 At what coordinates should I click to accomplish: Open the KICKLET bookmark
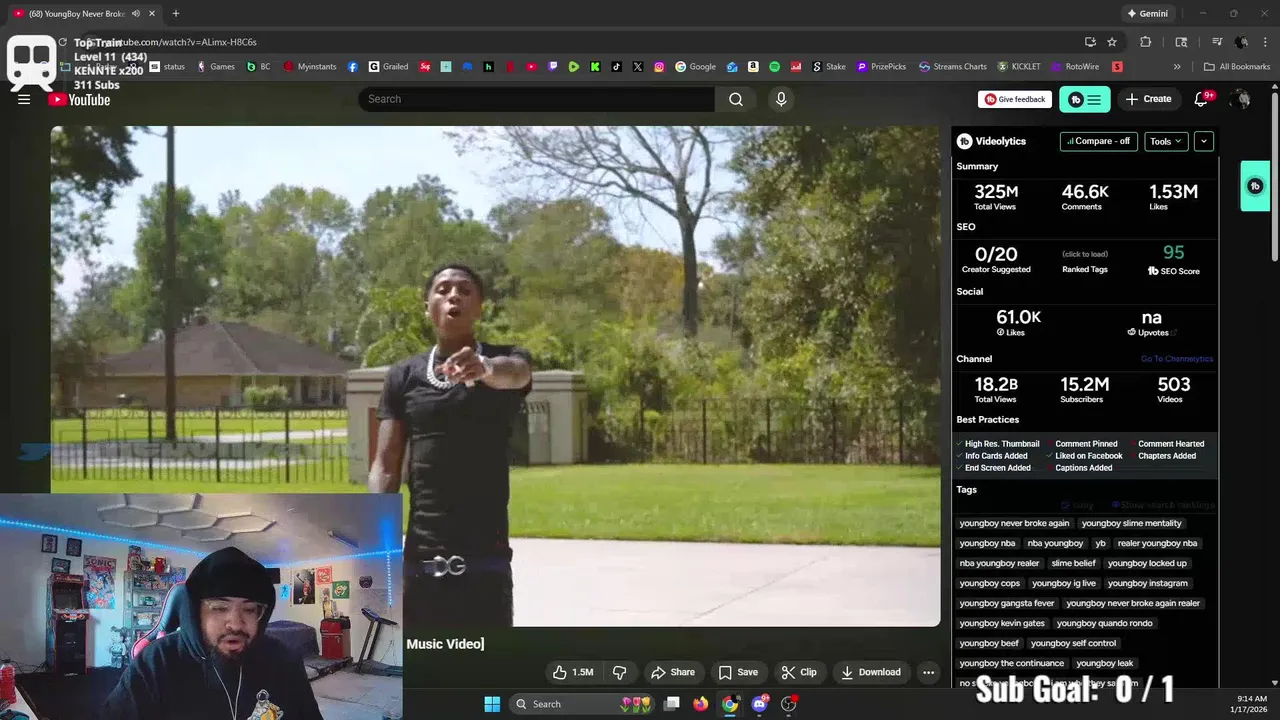click(1019, 67)
